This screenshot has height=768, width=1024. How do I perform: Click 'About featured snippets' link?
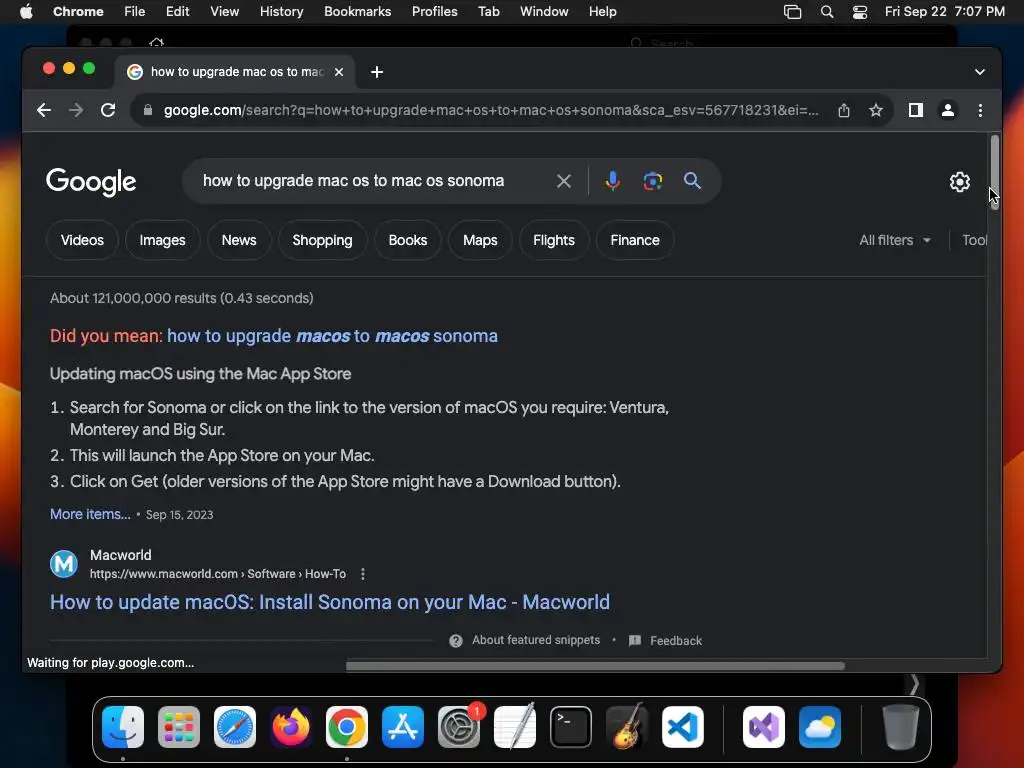(x=536, y=640)
